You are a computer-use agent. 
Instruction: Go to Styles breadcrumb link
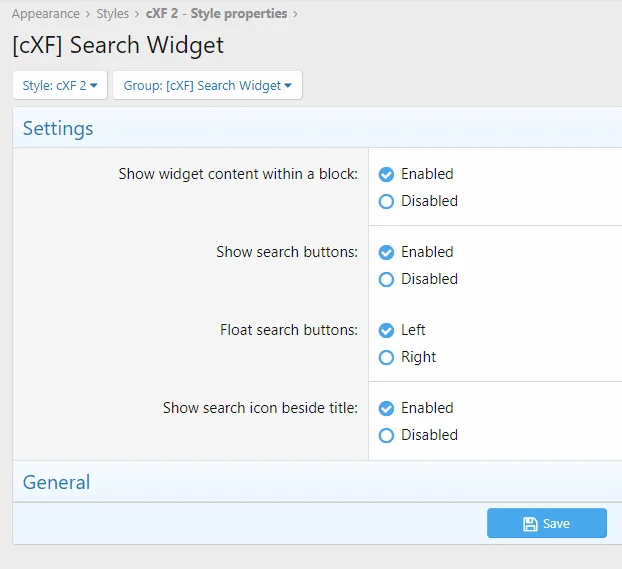112,14
